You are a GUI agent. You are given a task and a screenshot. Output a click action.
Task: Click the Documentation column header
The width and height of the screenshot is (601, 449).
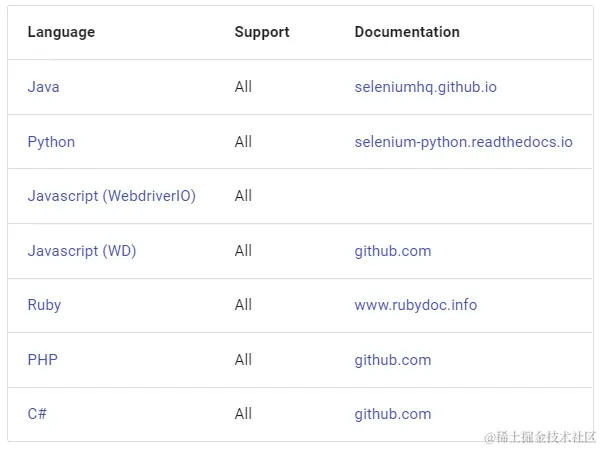[x=407, y=32]
